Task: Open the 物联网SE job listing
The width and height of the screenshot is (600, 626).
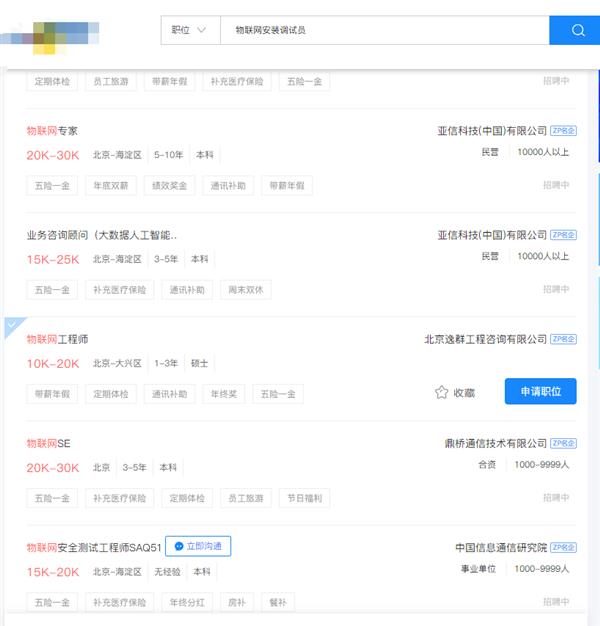Action: coord(48,444)
